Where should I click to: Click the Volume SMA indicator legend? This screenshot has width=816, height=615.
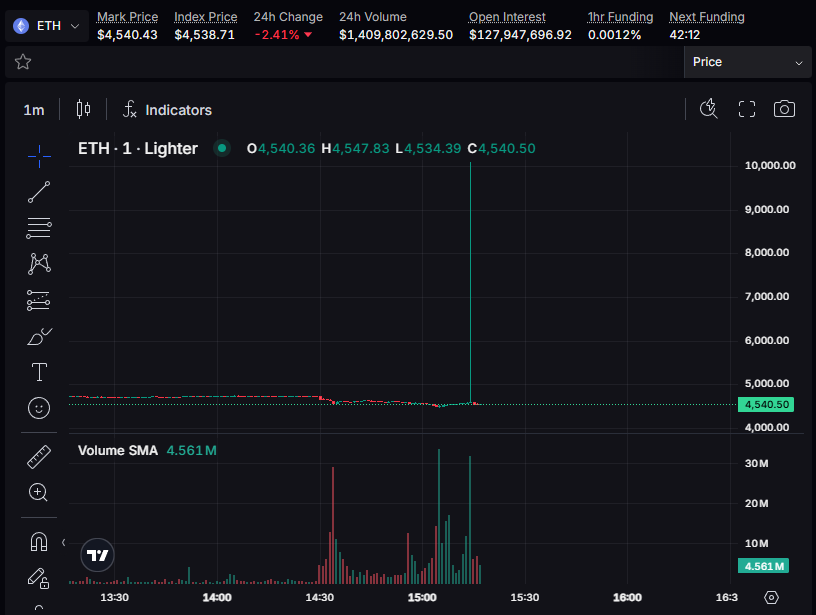tap(118, 451)
